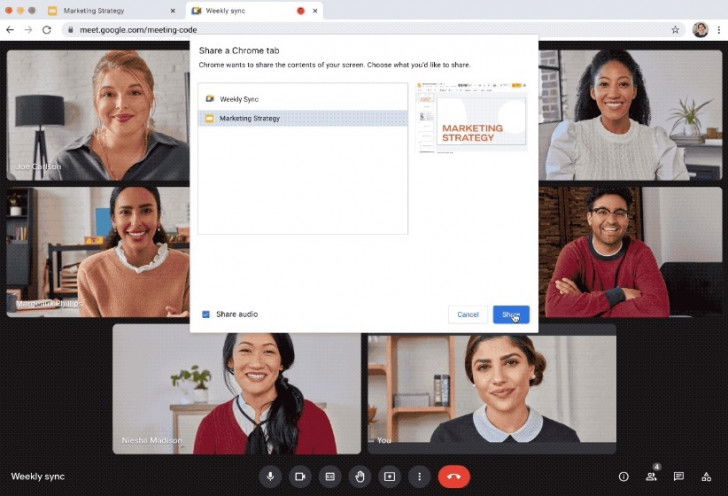Mute the microphone in the call bar
The image size is (728, 496).
tap(270, 476)
